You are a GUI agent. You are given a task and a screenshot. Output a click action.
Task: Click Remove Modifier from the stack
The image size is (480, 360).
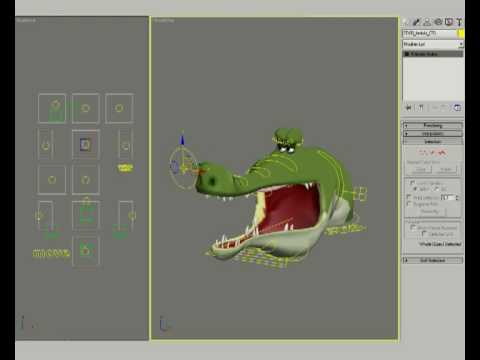pos(444,108)
